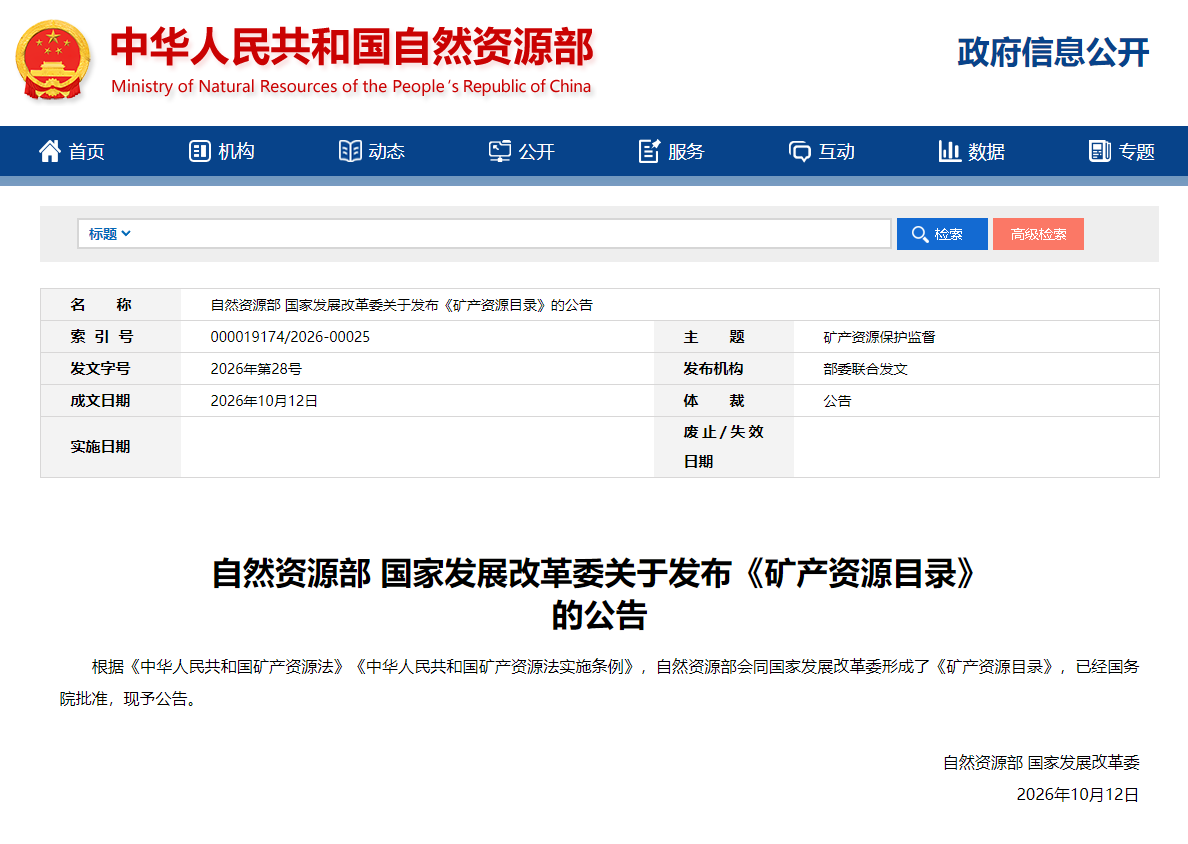The height and width of the screenshot is (844, 1188).
Task: Open the 服务 nav menu item
Action: tap(672, 152)
